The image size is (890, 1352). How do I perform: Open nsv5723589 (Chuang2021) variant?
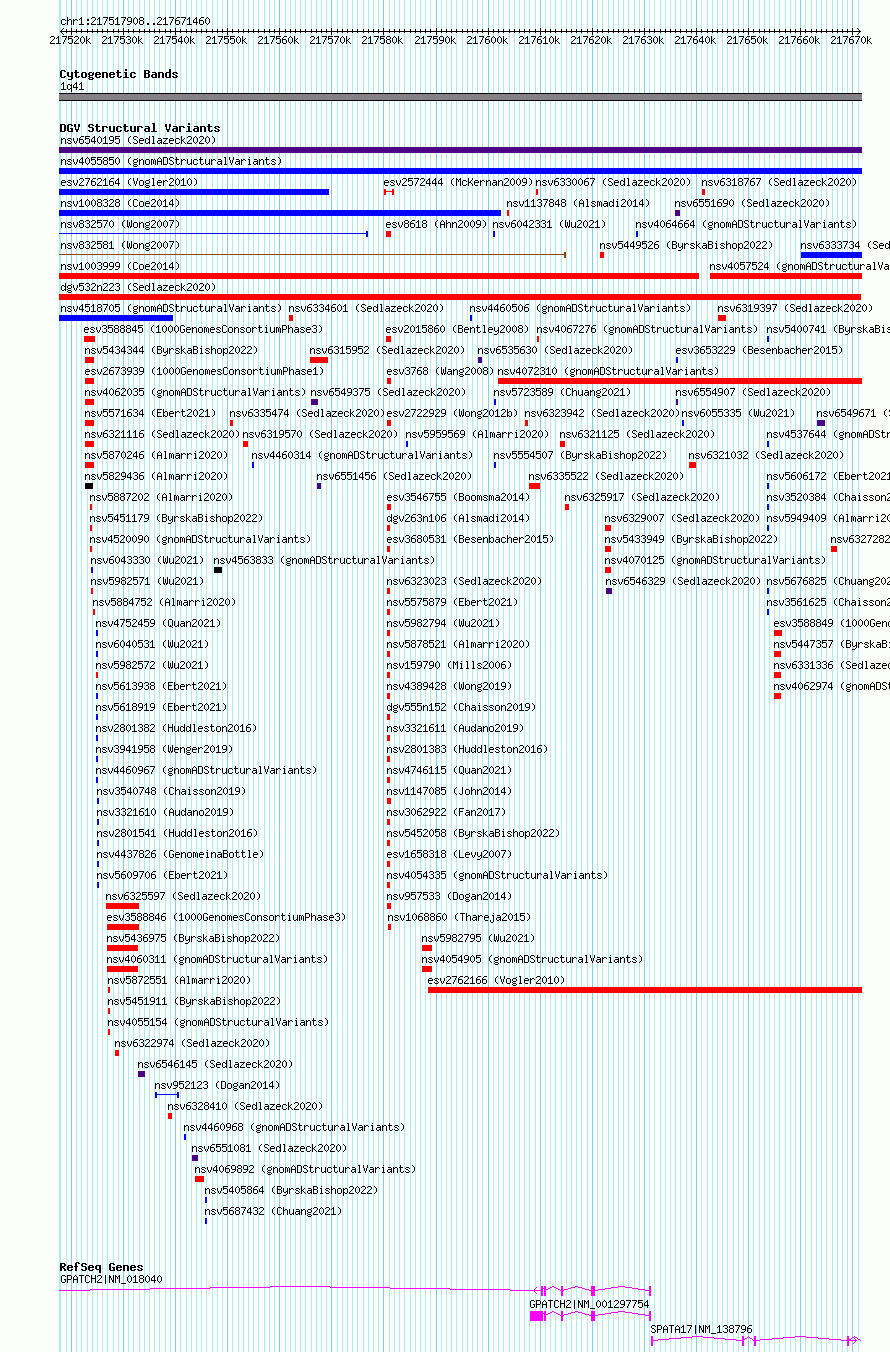(562, 392)
